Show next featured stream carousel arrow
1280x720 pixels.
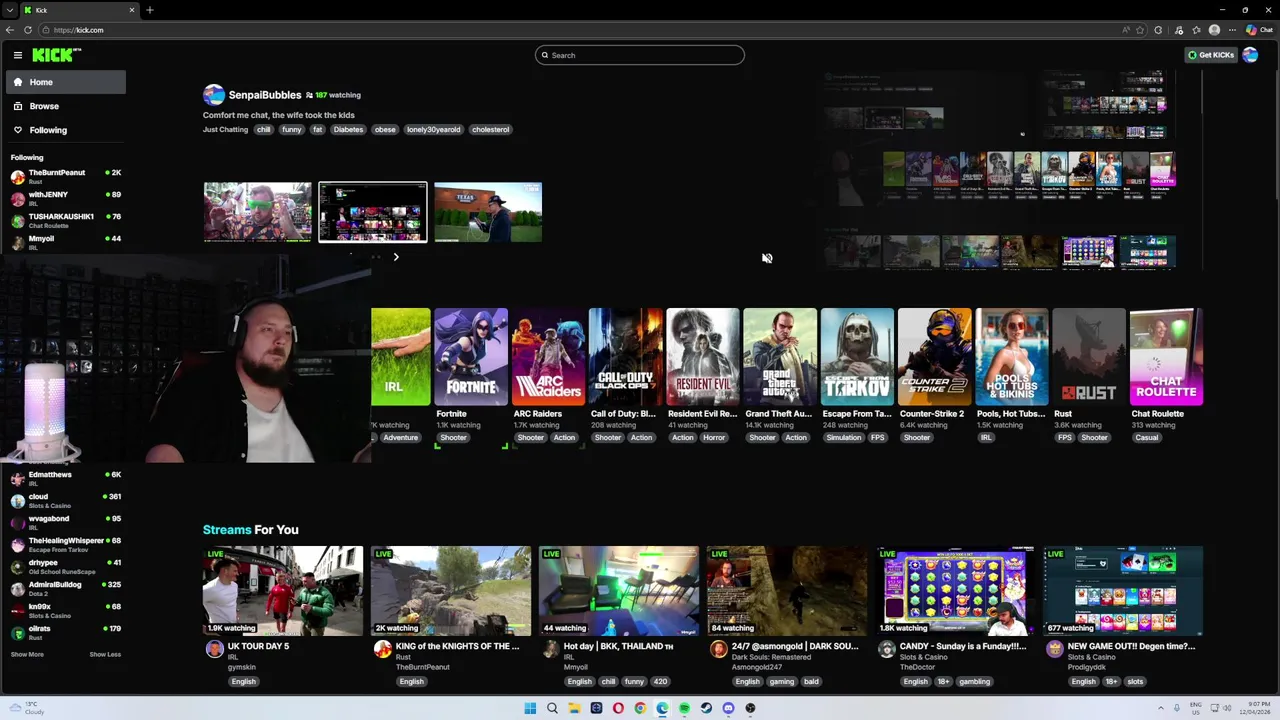coord(396,257)
